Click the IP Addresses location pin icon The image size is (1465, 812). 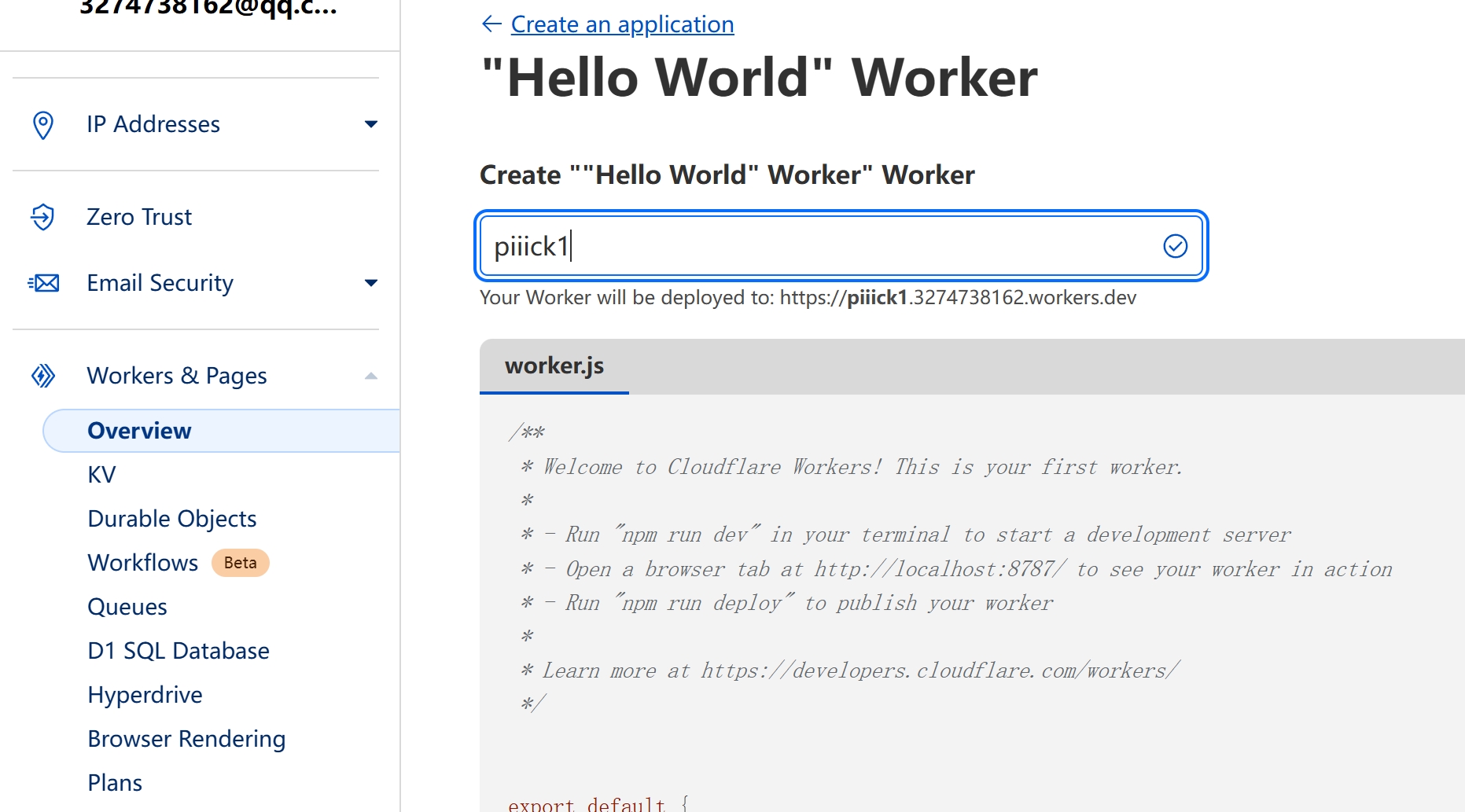[x=43, y=125]
